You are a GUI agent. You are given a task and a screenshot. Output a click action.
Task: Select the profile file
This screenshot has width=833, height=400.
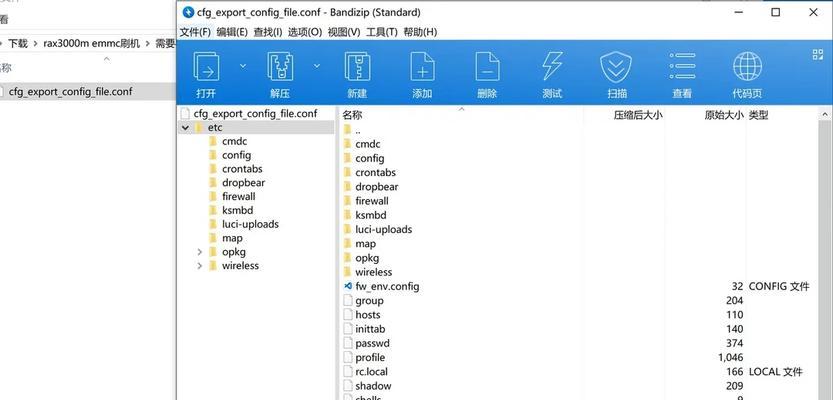[x=370, y=358]
